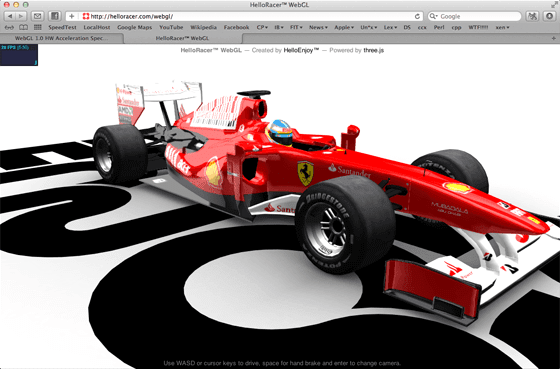
Task: Open the Google Maps bookmark
Action: 134,28
